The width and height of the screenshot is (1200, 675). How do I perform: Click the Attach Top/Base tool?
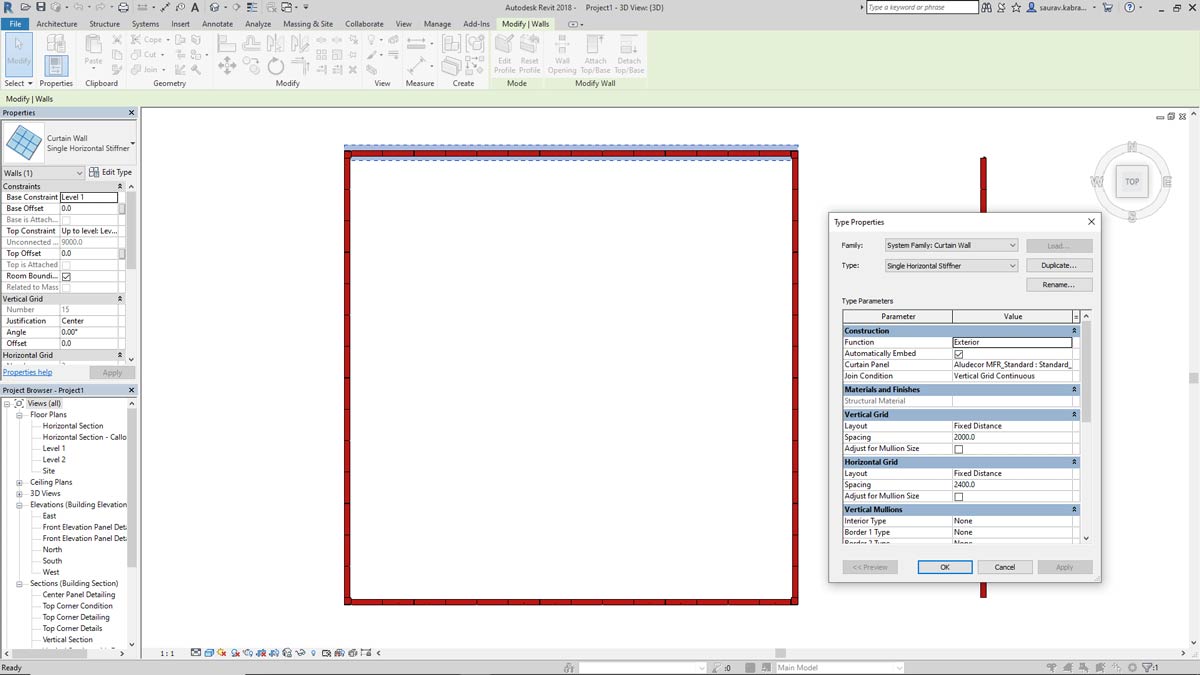coord(595,54)
